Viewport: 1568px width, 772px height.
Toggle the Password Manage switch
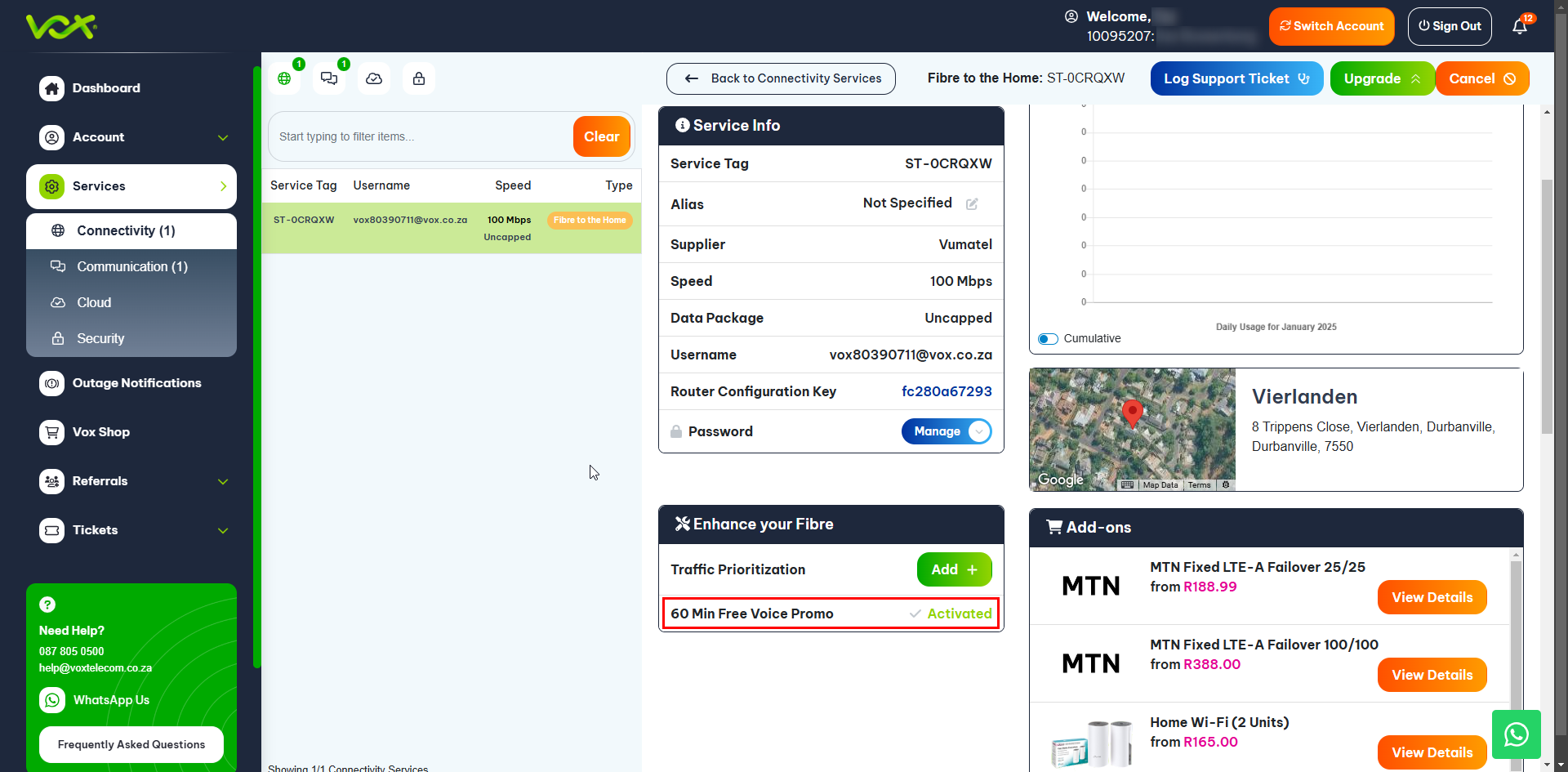946,431
